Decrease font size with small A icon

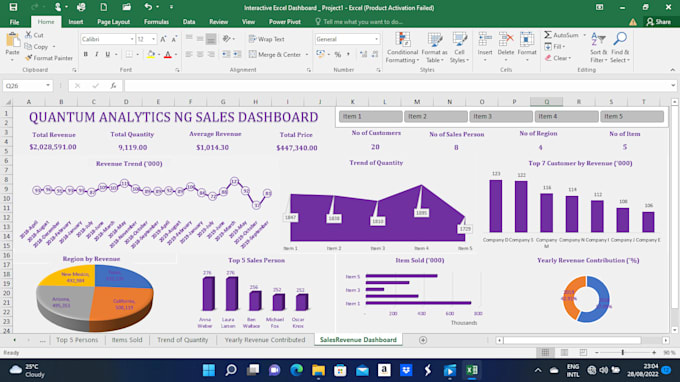point(174,39)
